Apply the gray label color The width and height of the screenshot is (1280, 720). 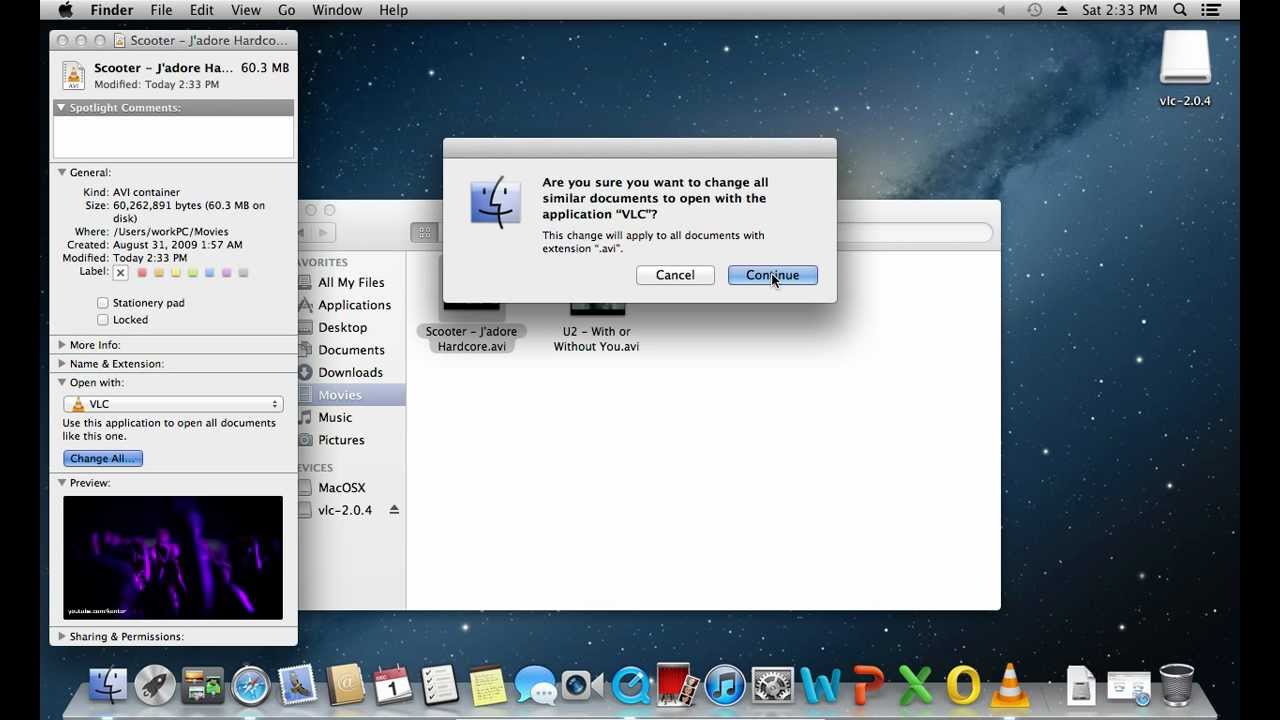(x=243, y=272)
